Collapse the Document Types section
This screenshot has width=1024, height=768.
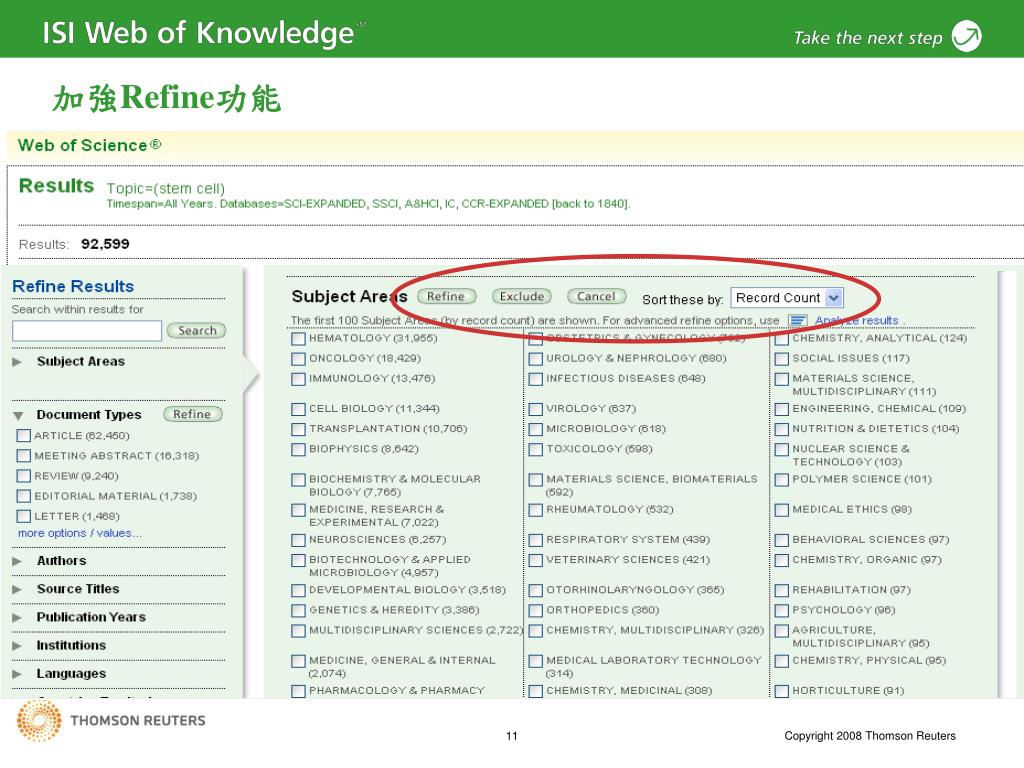click(x=18, y=415)
